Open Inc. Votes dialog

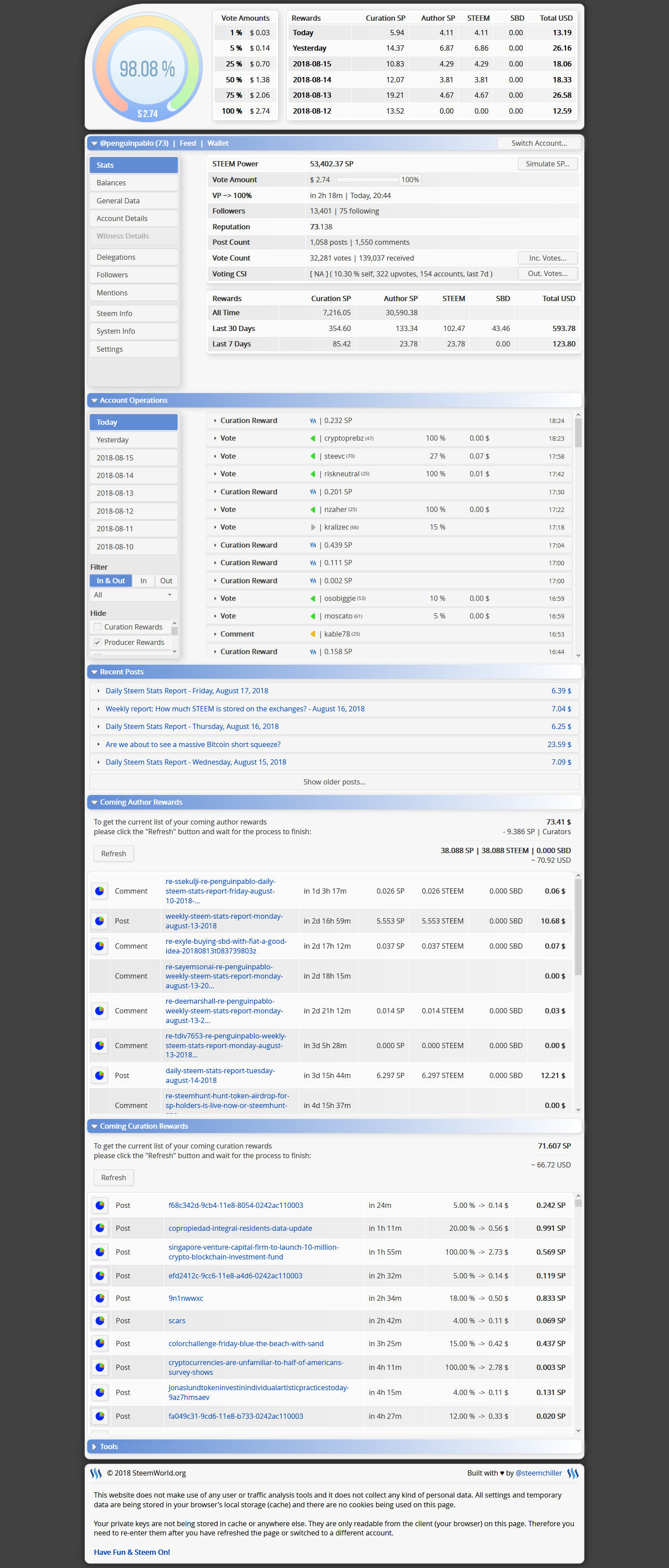[x=547, y=258]
